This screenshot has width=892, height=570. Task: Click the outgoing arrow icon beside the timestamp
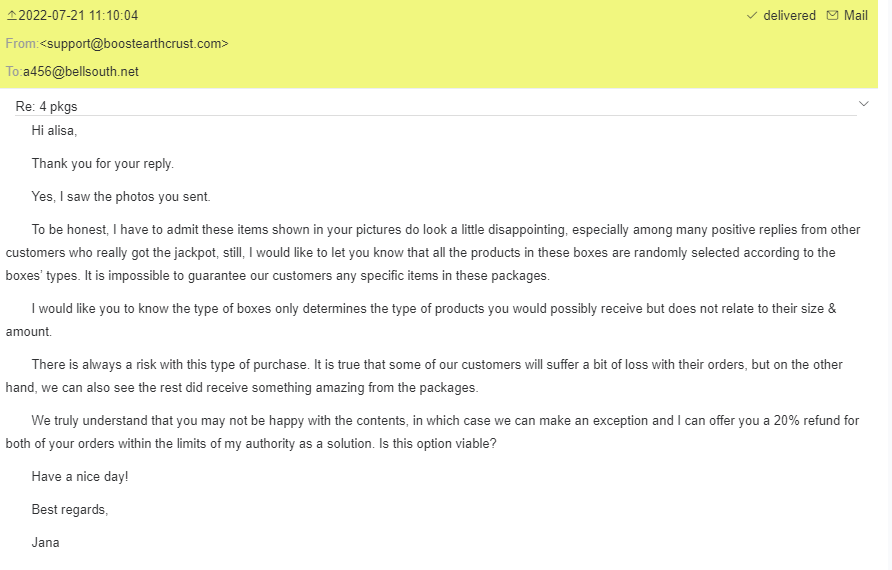pyautogui.click(x=11, y=16)
